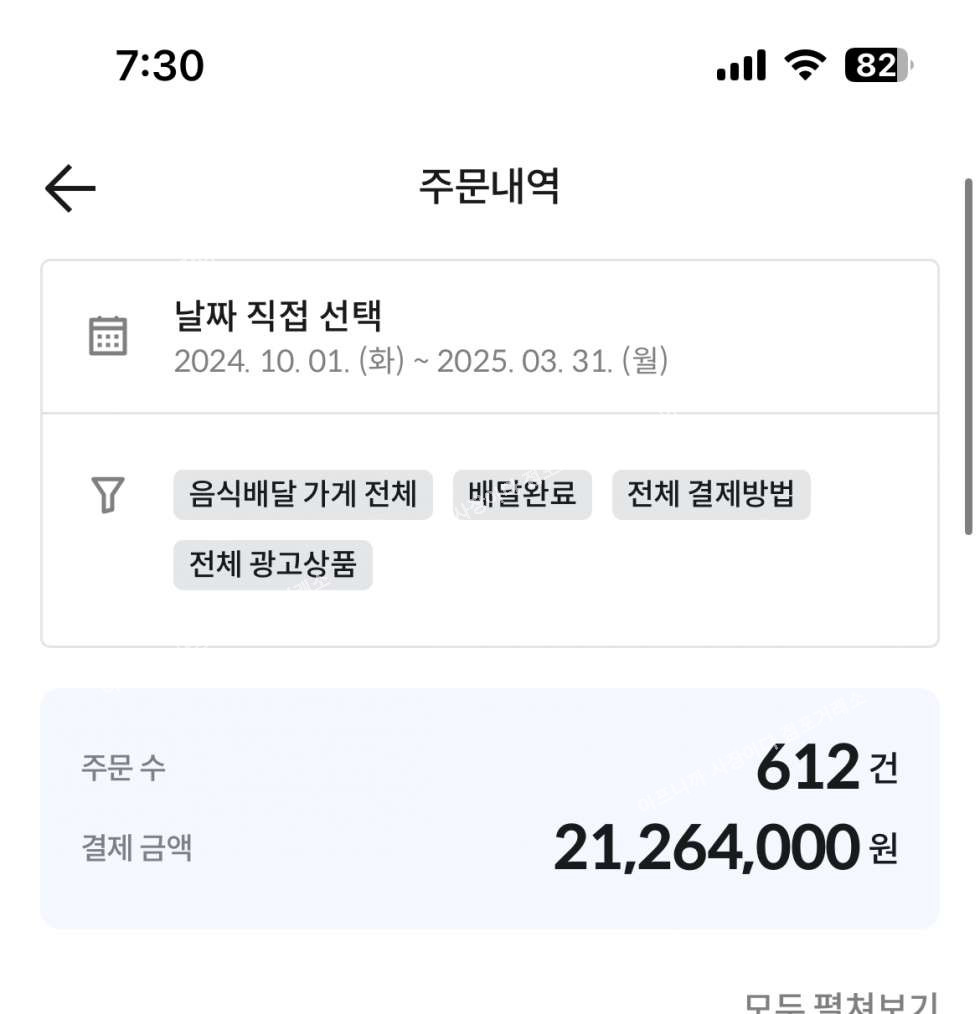Open the 날짜 직접 선택 date selector
980x1014 pixels.
tap(278, 317)
